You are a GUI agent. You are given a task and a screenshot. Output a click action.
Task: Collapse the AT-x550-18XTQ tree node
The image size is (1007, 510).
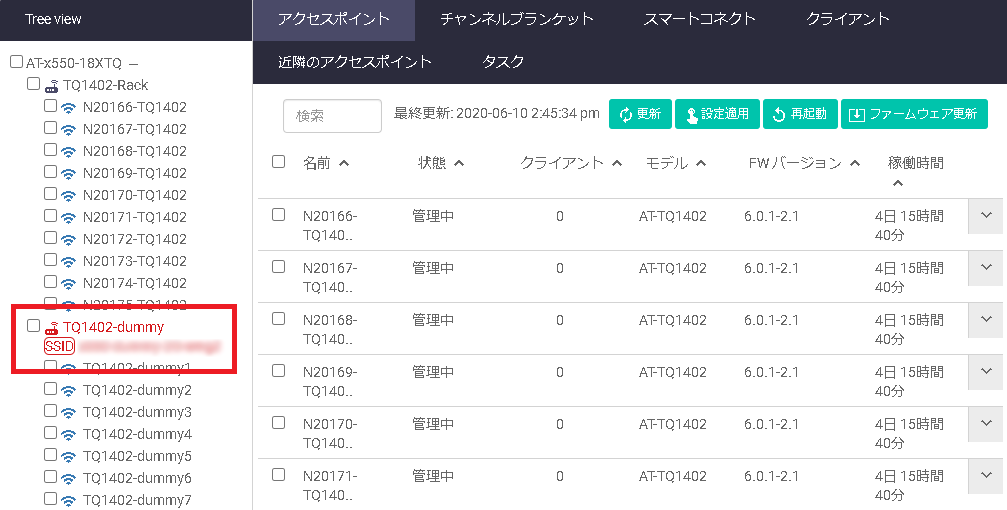[134, 63]
